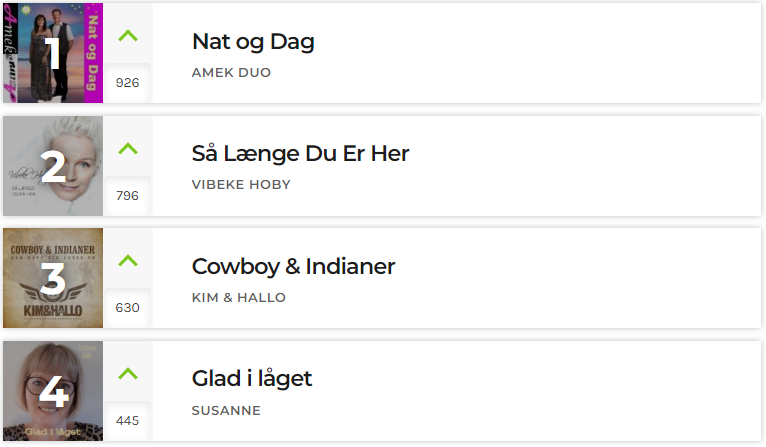Image resolution: width=766 pixels, height=447 pixels.
Task: Open Vibeke Hoby album cover thumbnail
Action: point(53,166)
